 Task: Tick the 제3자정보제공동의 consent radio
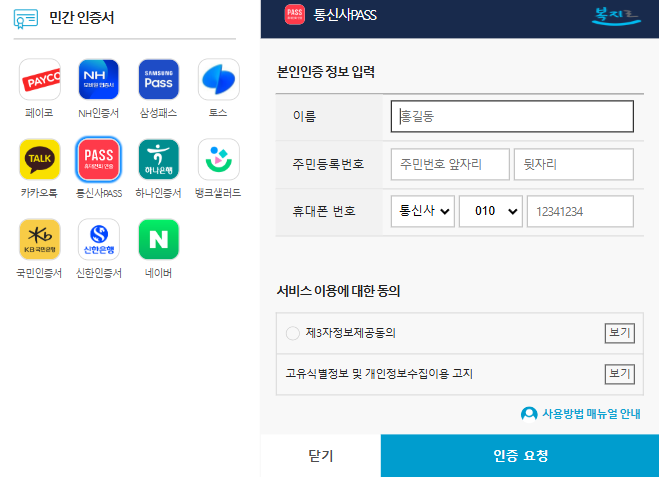(x=293, y=333)
